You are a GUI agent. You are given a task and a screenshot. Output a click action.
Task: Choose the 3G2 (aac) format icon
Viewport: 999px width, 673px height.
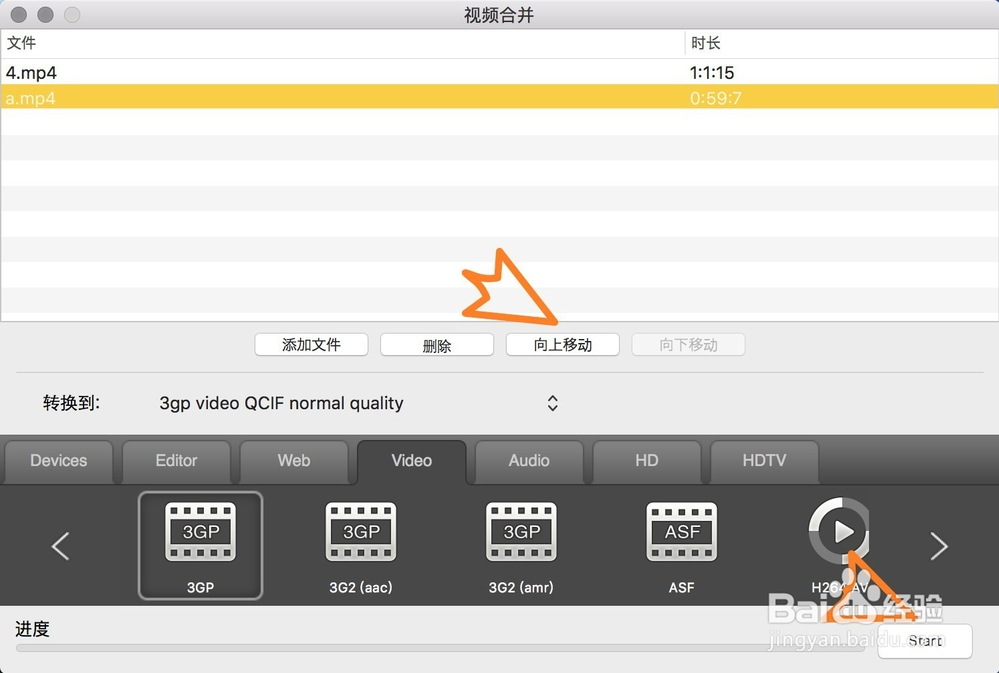[361, 533]
